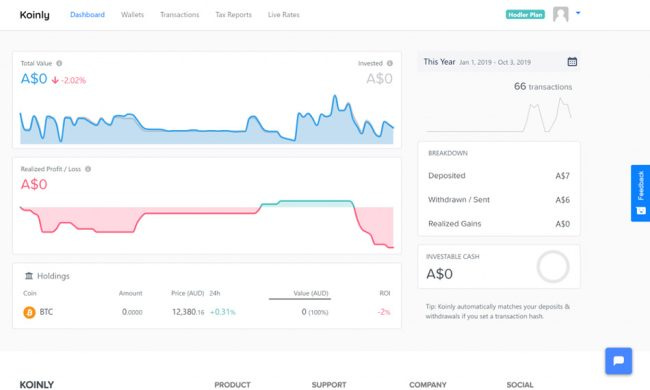This screenshot has height=390, width=650.
Task: Click the PRODUCT footer heading
Action: [x=232, y=385]
